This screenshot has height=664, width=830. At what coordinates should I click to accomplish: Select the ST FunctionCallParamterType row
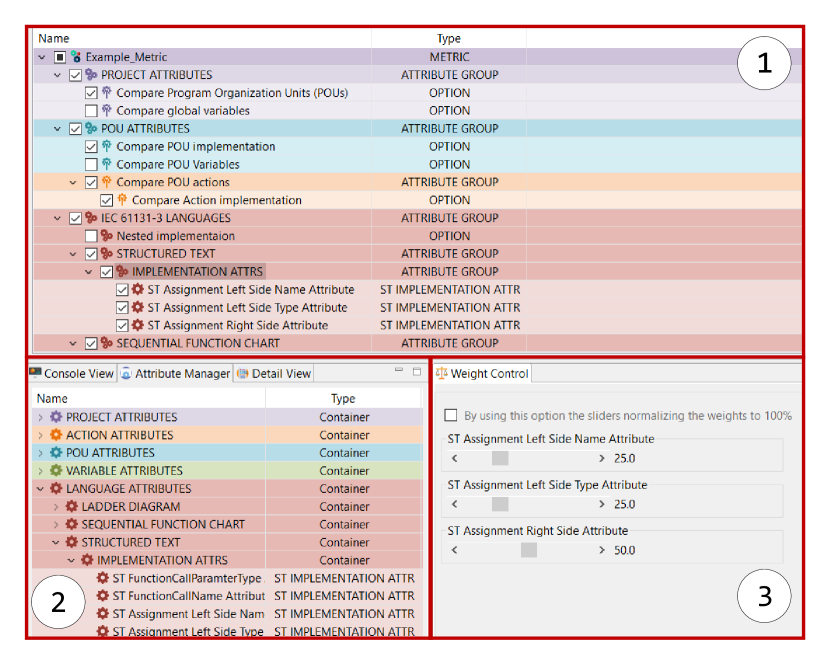point(228,578)
